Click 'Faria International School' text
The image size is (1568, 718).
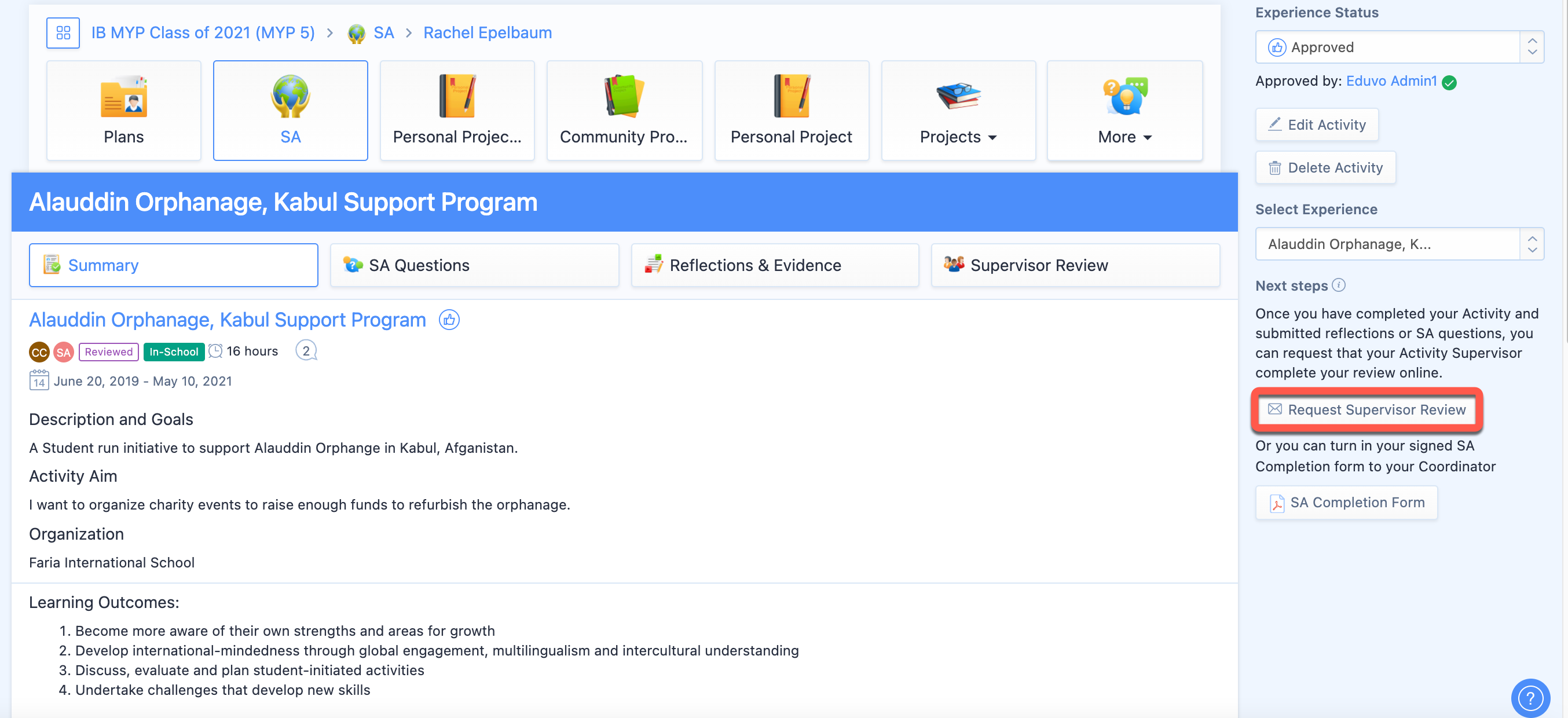[112, 562]
